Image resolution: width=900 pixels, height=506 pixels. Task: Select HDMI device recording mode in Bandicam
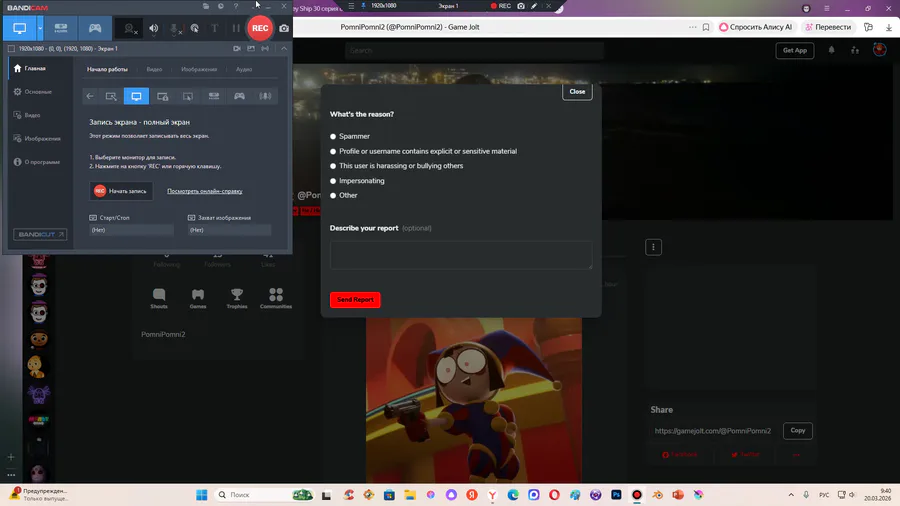click(61, 28)
